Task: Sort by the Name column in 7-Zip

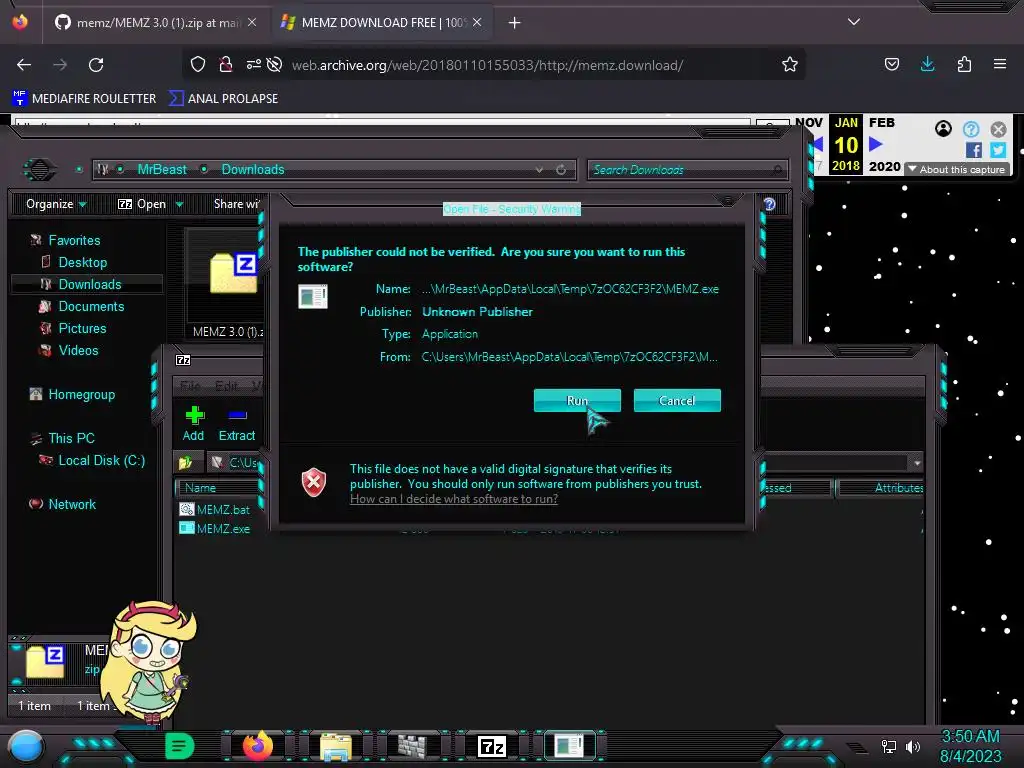Action: tap(219, 488)
